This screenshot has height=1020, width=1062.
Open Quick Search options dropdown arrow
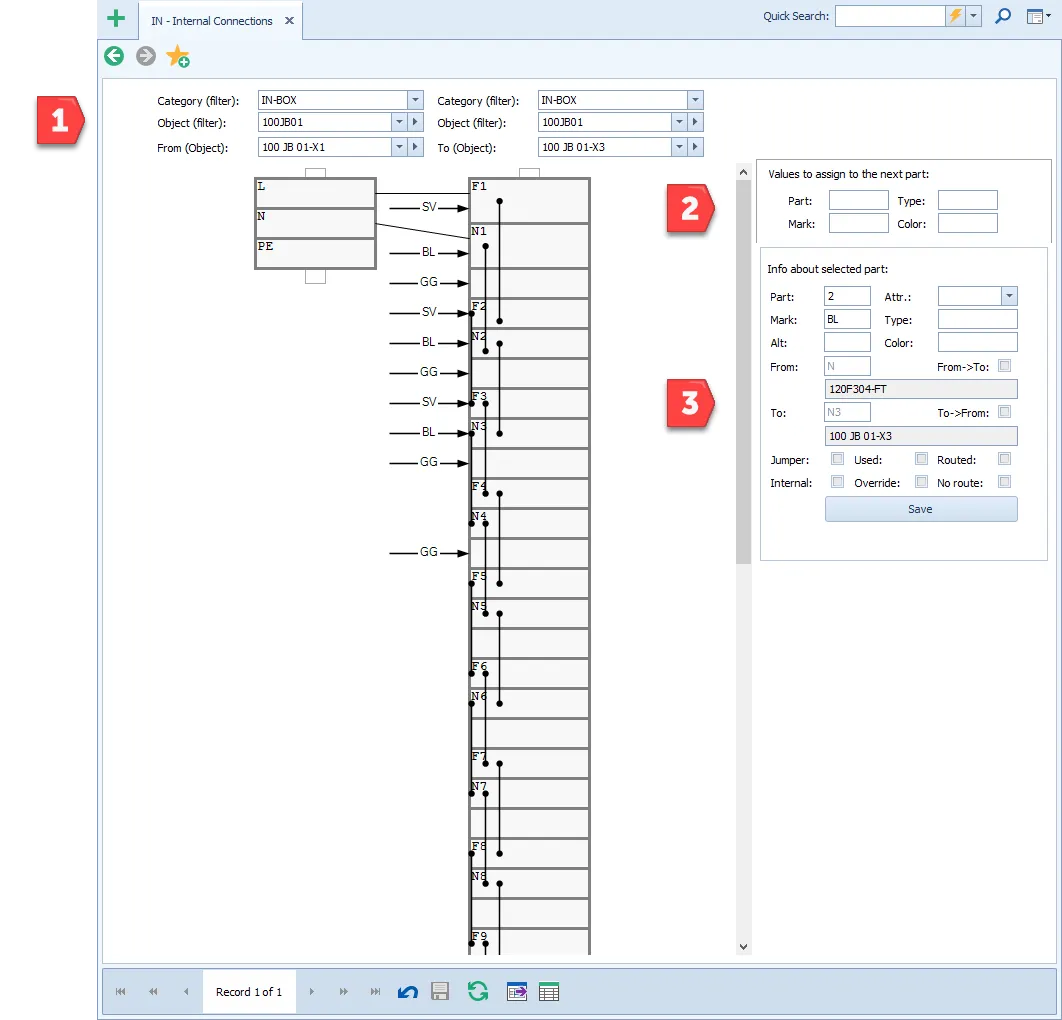pyautogui.click(x=973, y=16)
